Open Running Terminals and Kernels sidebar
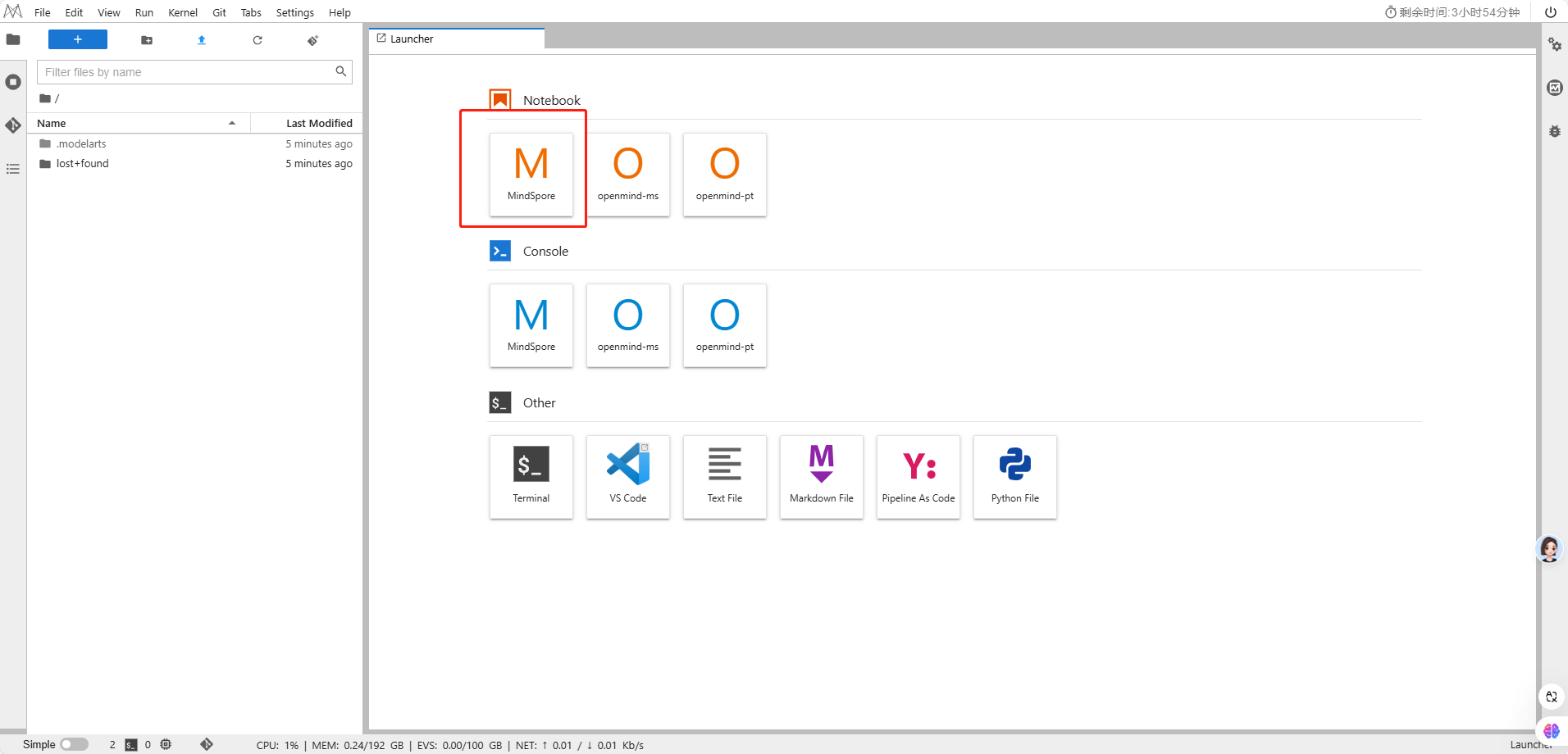The height and width of the screenshot is (754, 1568). click(13, 82)
